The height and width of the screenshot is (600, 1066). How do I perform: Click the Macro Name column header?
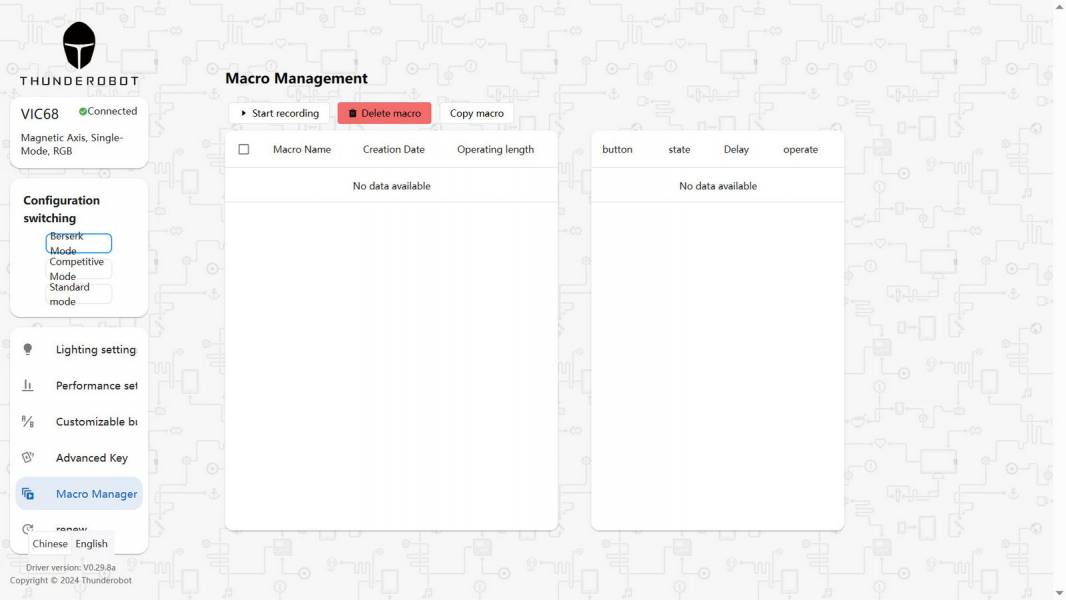pyautogui.click(x=302, y=149)
